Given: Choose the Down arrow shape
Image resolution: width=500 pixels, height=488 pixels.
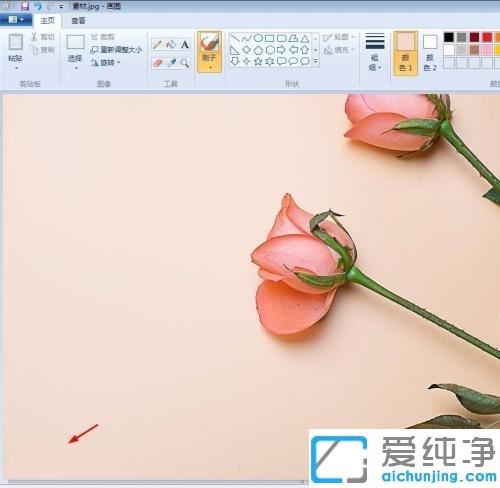Looking at the screenshot, I should click(x=235, y=61).
